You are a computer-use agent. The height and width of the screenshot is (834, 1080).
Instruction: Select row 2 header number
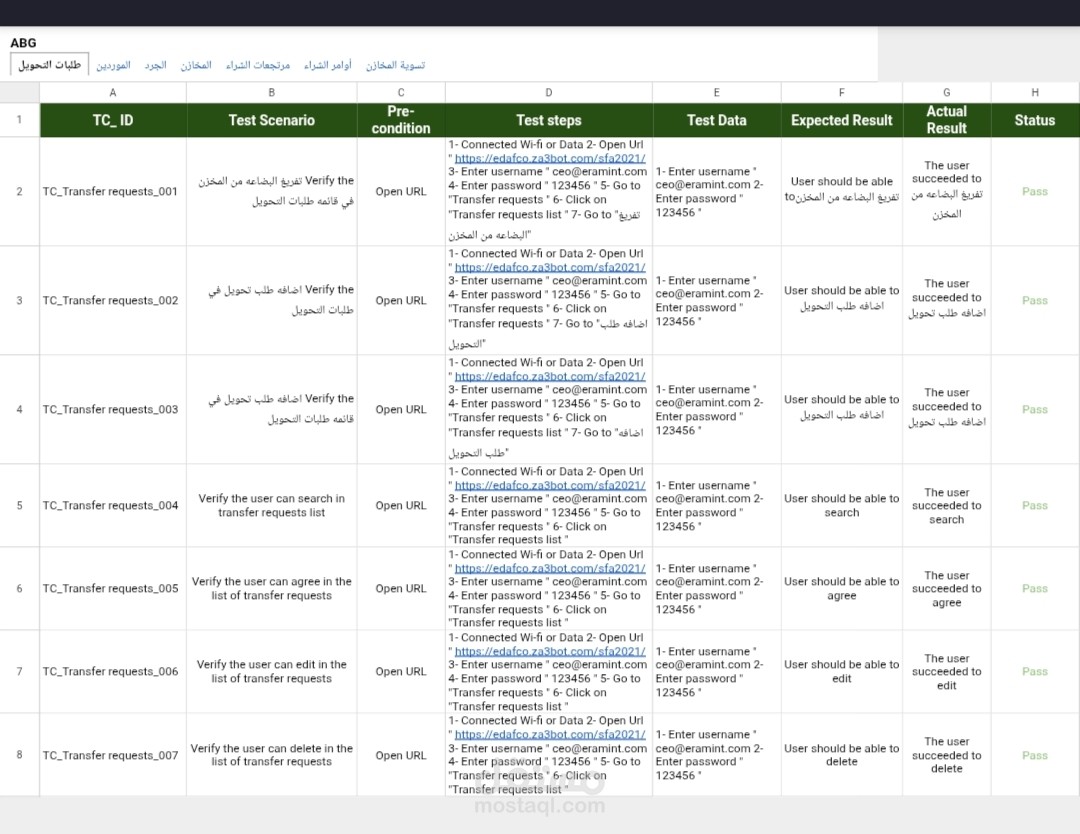coord(19,191)
